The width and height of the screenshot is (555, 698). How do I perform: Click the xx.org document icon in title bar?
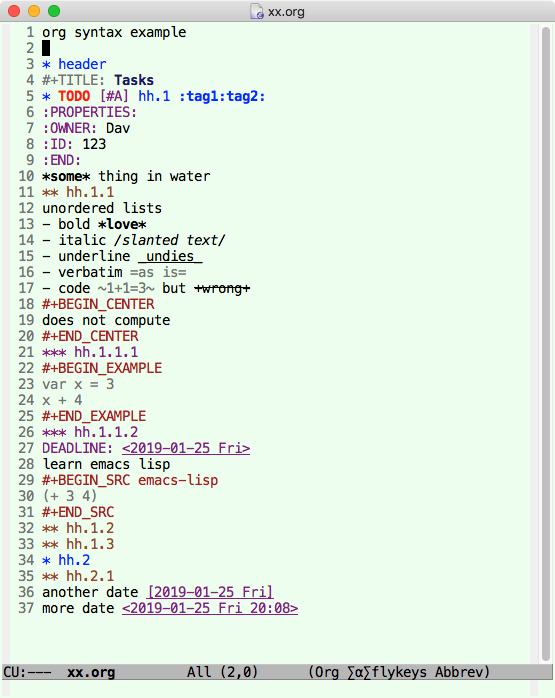tap(257, 12)
